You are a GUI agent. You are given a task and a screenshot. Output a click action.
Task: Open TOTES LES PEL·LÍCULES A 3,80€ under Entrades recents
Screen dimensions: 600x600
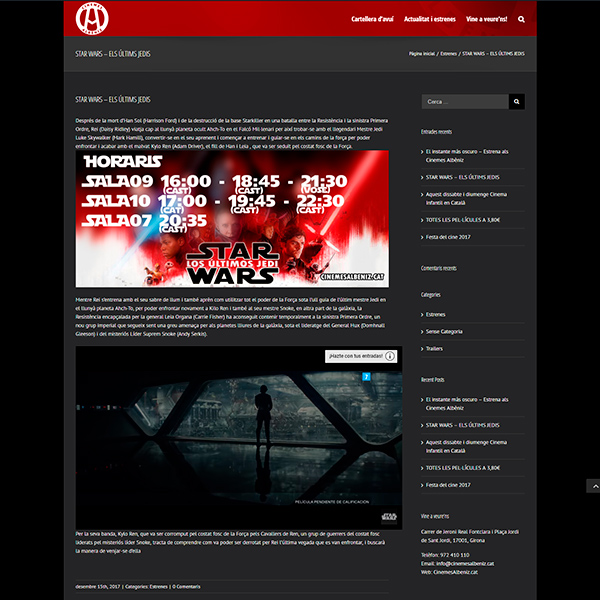[463, 220]
